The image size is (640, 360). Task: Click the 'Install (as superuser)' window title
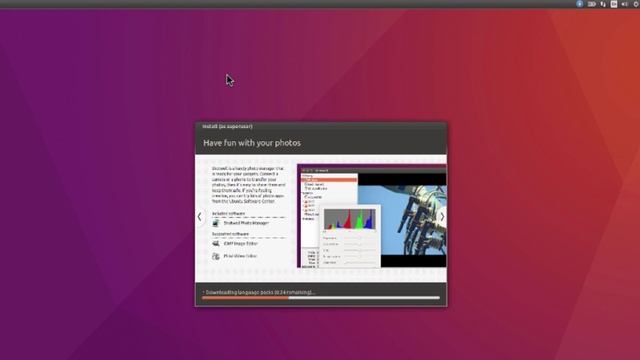click(x=227, y=127)
